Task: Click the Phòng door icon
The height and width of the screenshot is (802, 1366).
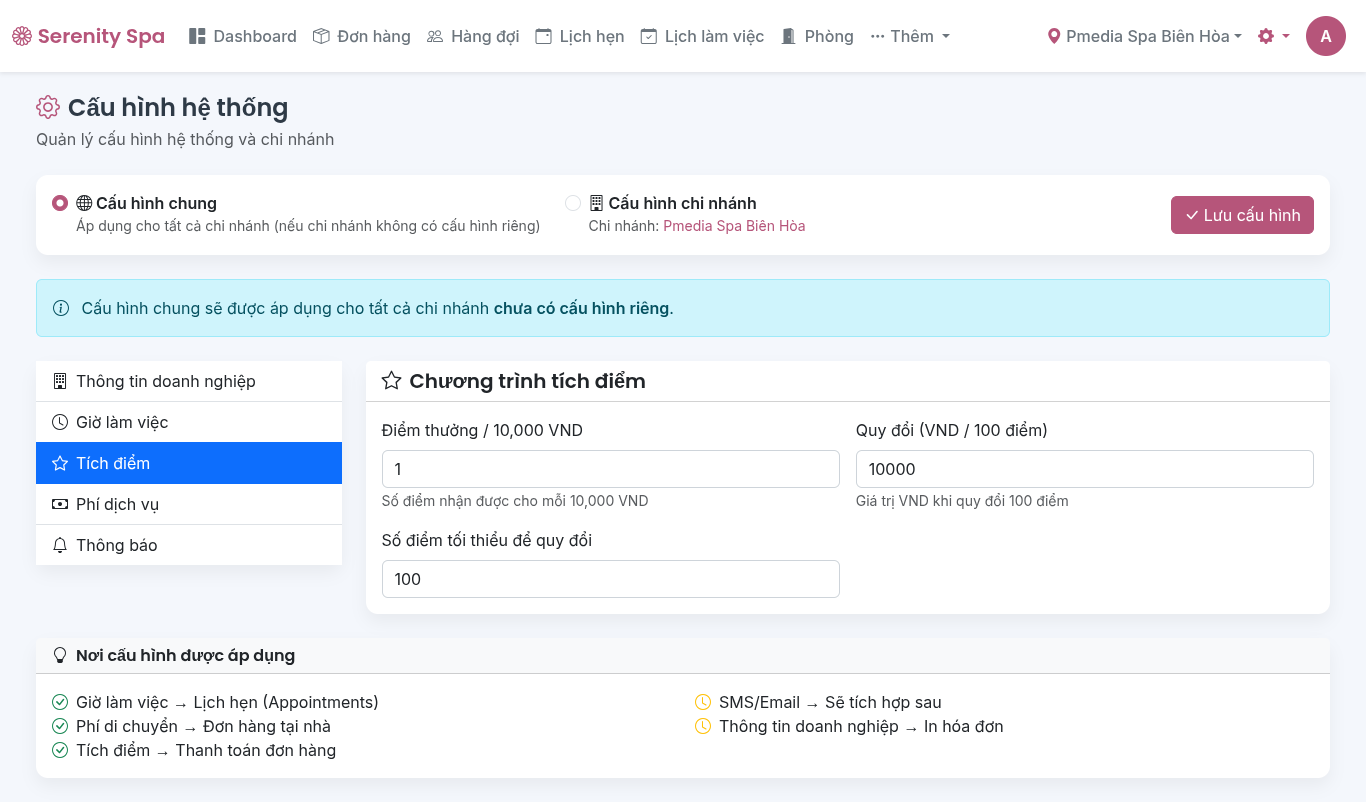Action: click(789, 37)
